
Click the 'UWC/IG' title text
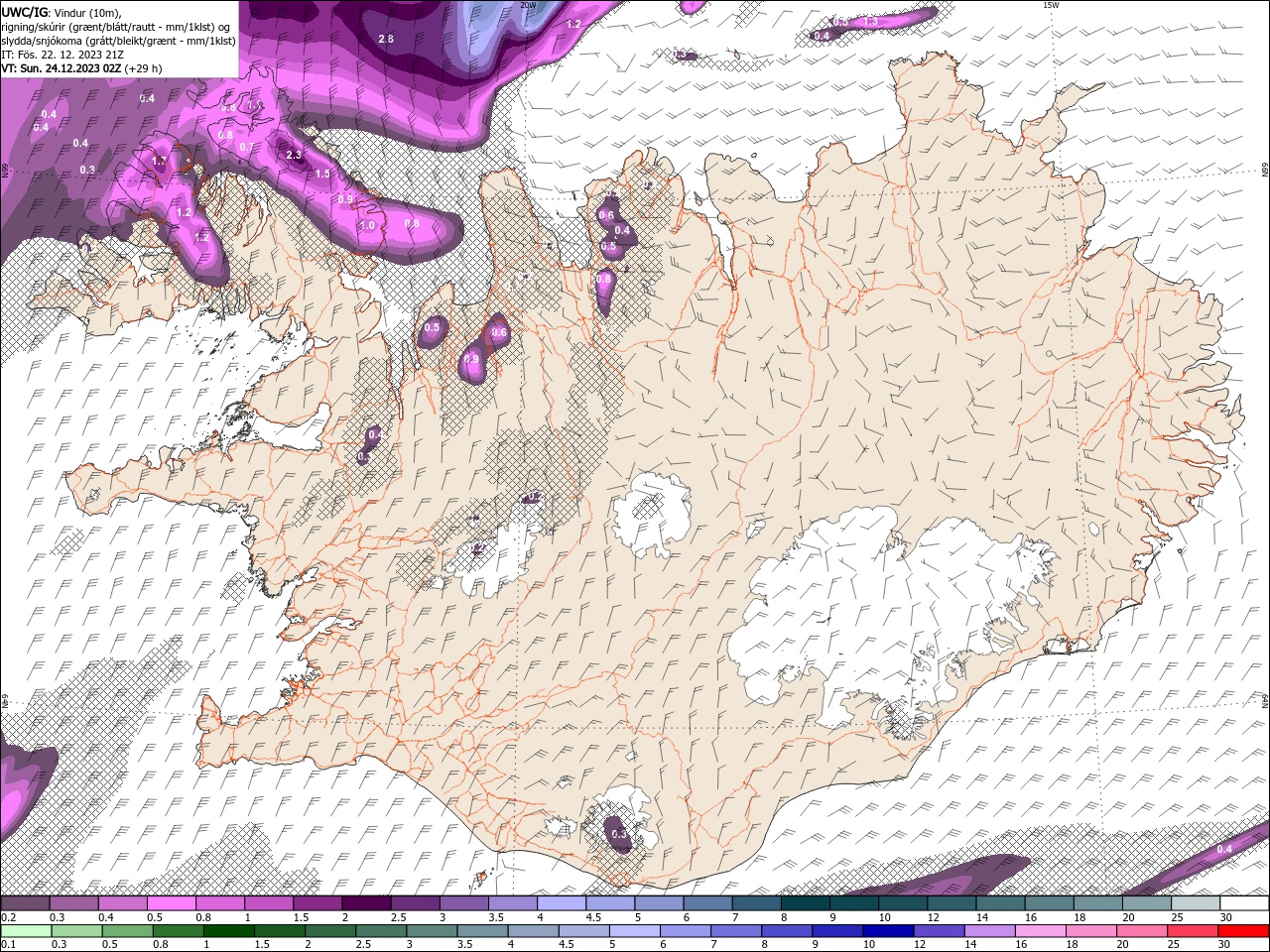tap(25, 12)
